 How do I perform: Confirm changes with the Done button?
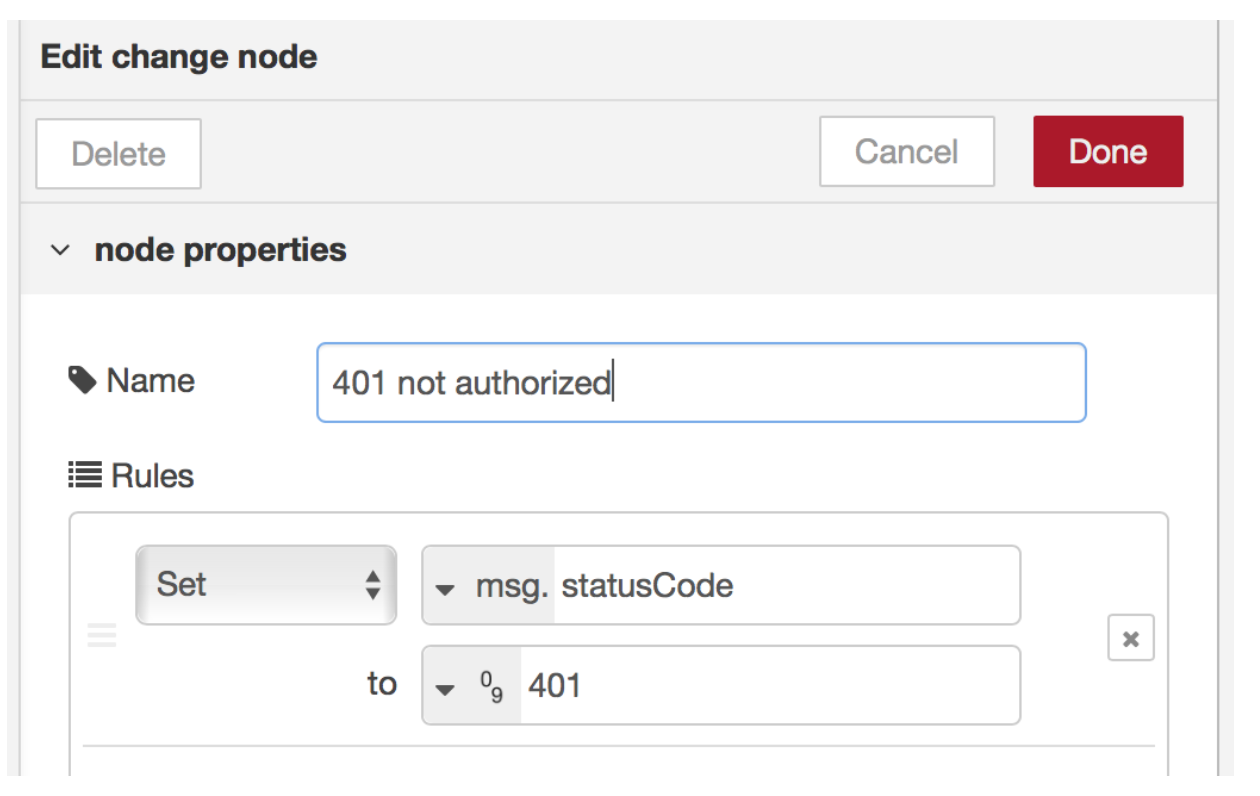(1107, 152)
